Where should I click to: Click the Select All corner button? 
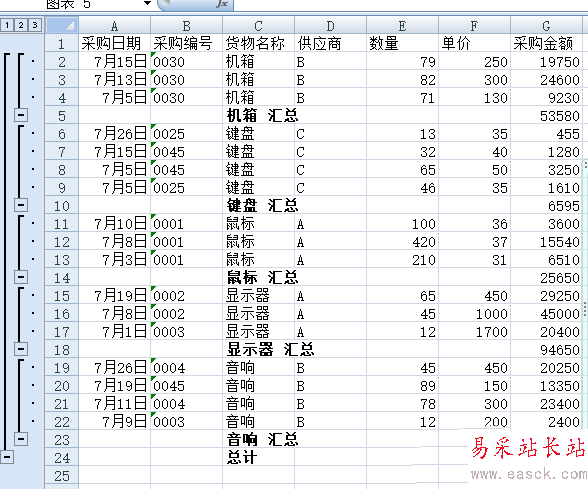pos(62,25)
